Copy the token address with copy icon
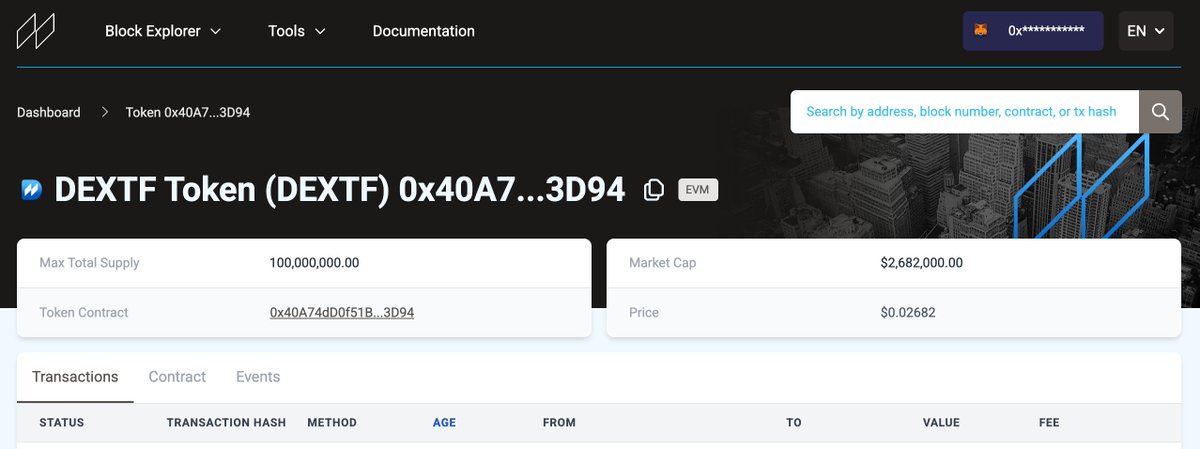The image size is (1200, 449). (654, 190)
